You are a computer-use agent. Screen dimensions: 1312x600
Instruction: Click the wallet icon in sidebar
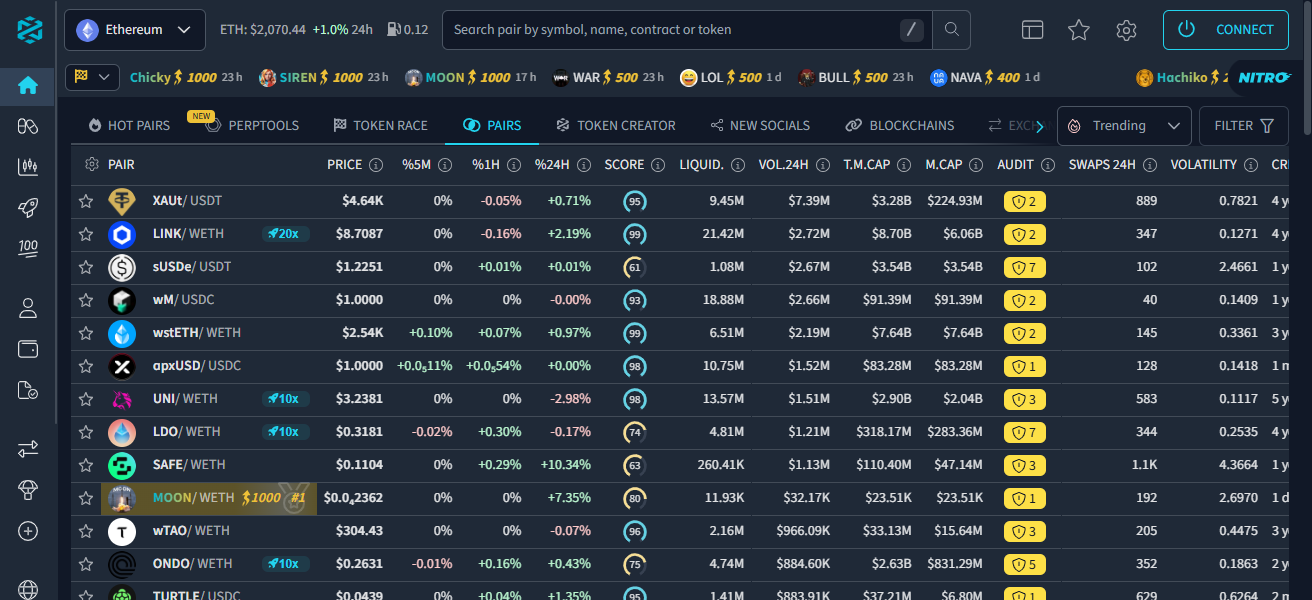click(28, 349)
